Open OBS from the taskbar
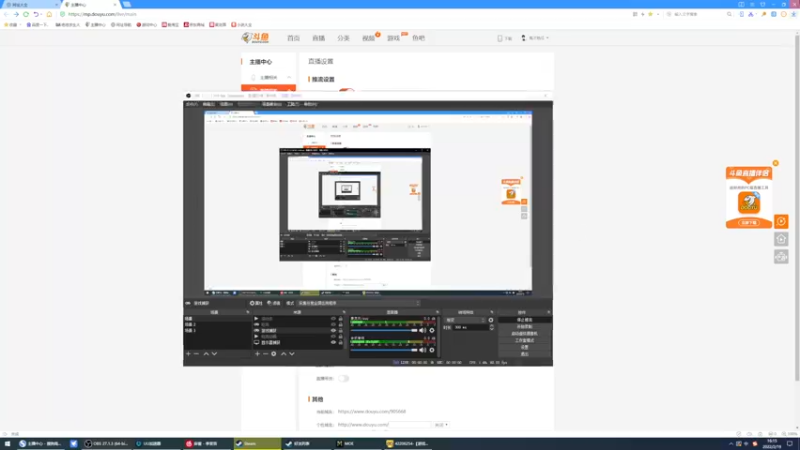This screenshot has width=800, height=450. coord(106,444)
